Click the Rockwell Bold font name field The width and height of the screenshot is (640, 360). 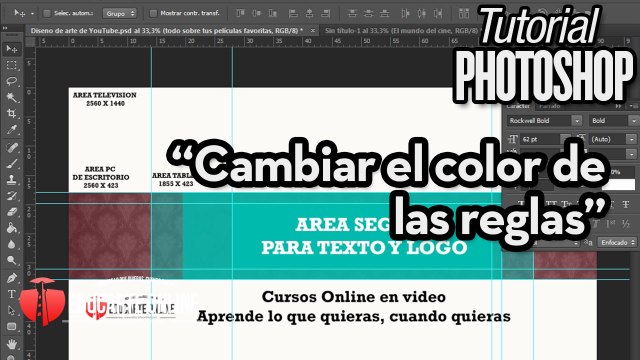click(x=539, y=121)
